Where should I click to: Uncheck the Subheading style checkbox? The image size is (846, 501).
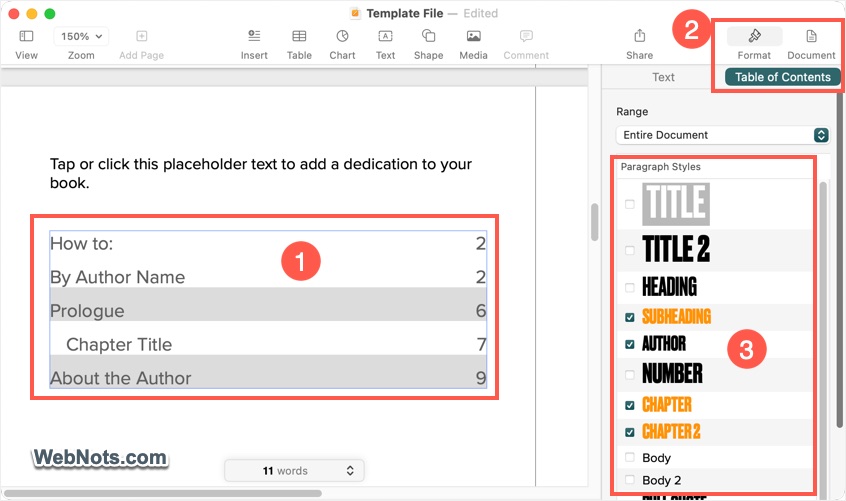coord(630,317)
